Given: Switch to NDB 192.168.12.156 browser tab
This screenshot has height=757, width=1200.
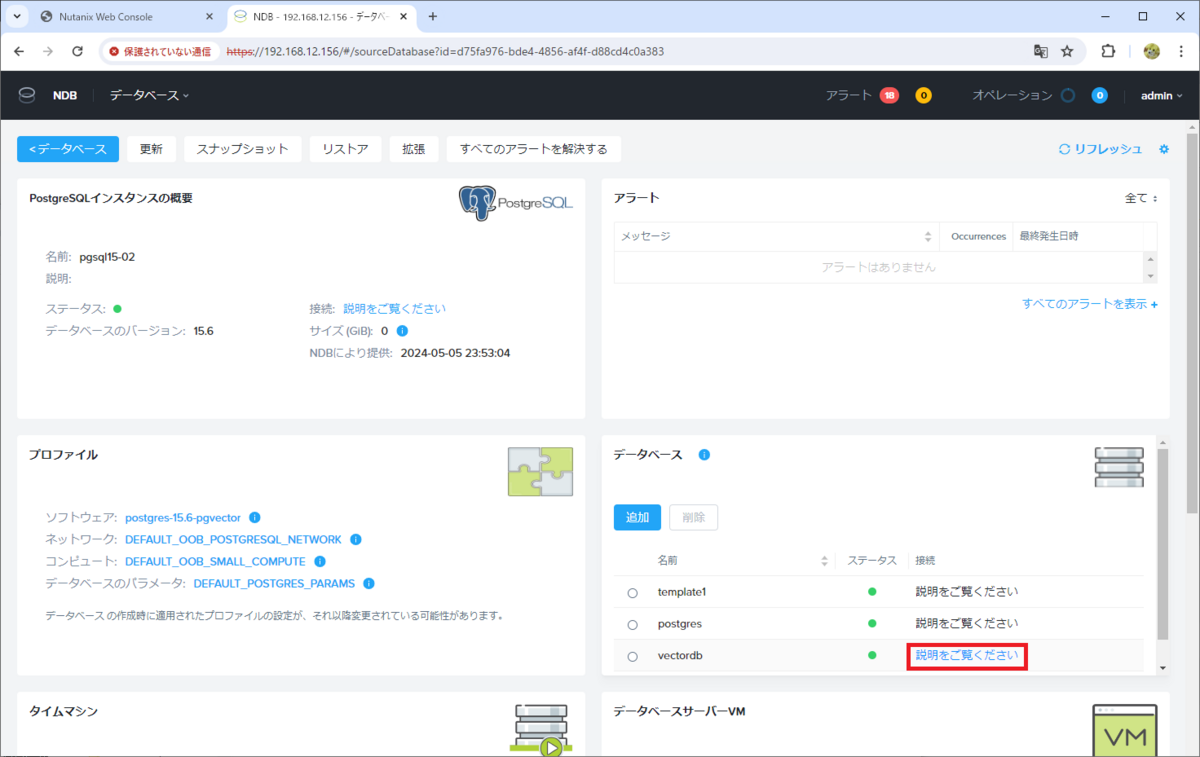Looking at the screenshot, I should coord(319,17).
